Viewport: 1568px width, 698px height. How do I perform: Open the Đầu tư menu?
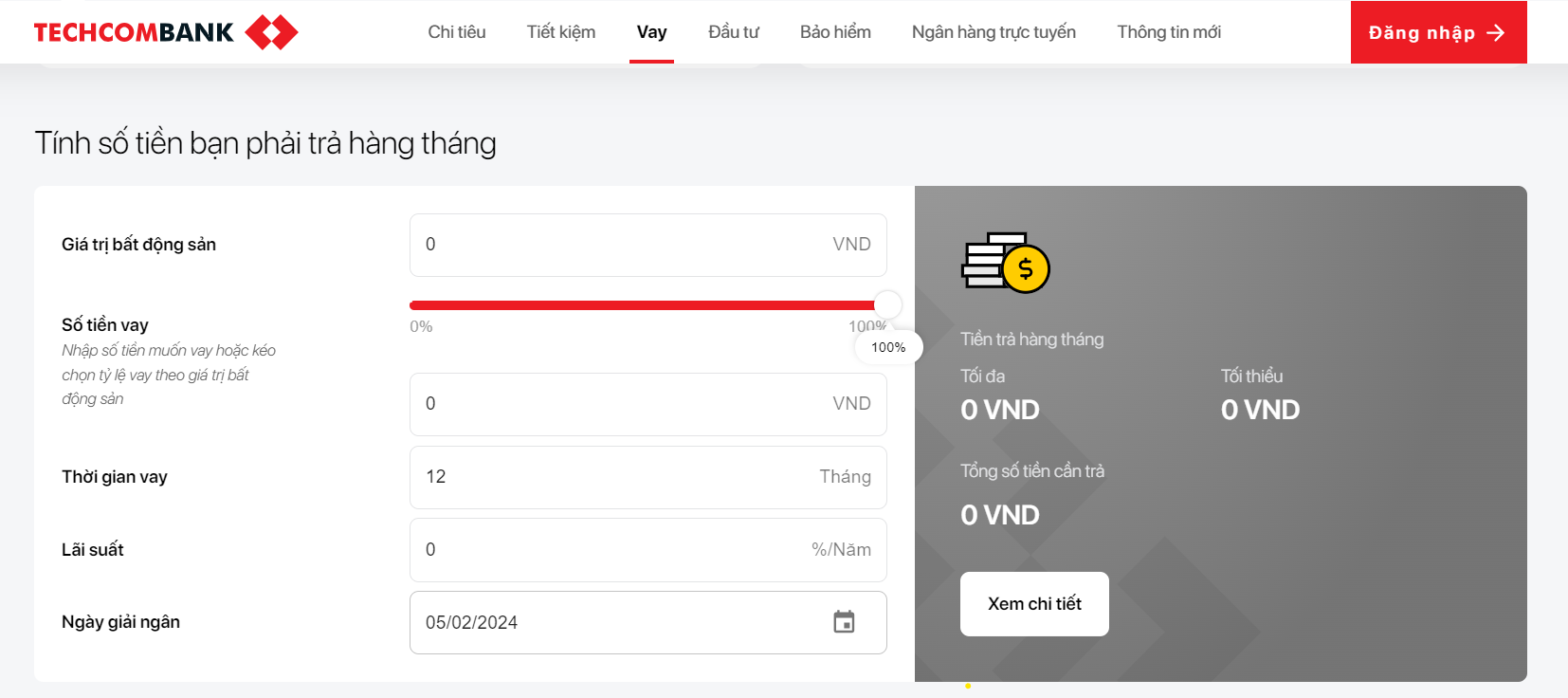(734, 32)
